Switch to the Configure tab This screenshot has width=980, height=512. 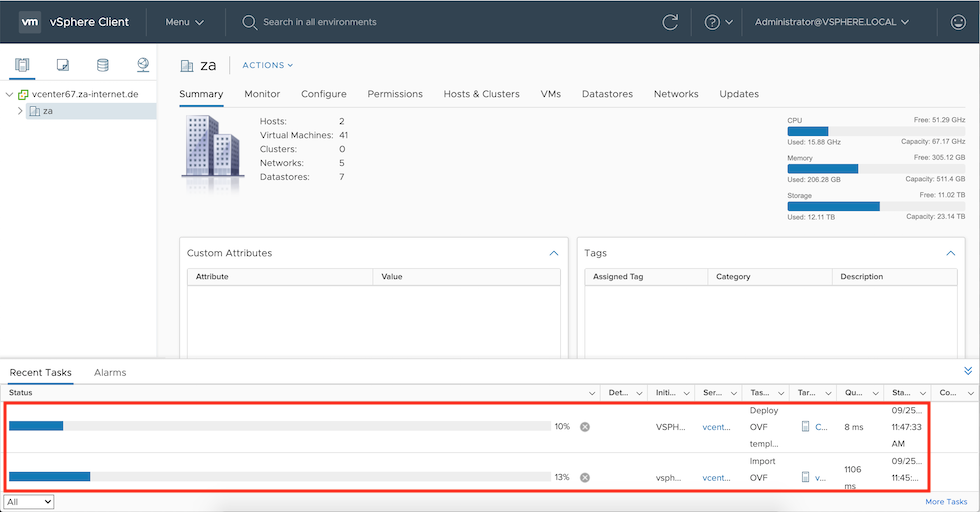tap(324, 94)
